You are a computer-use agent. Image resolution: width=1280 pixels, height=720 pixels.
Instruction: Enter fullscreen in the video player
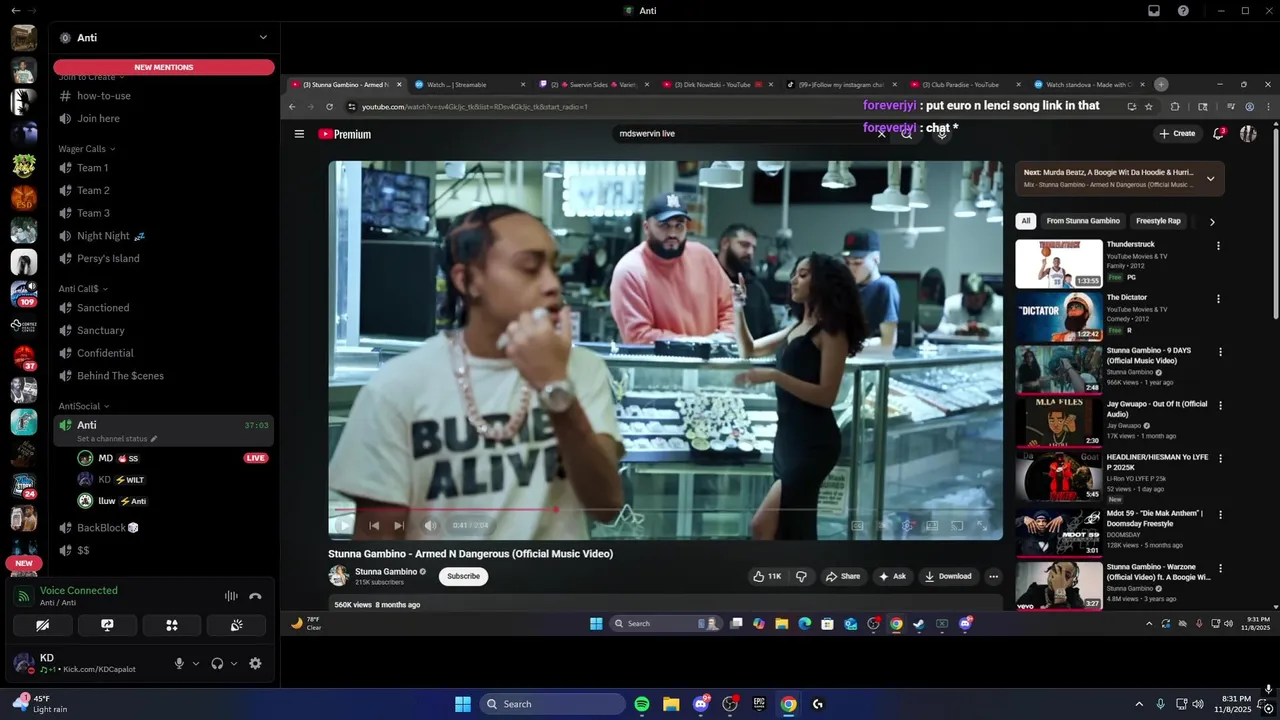click(982, 525)
